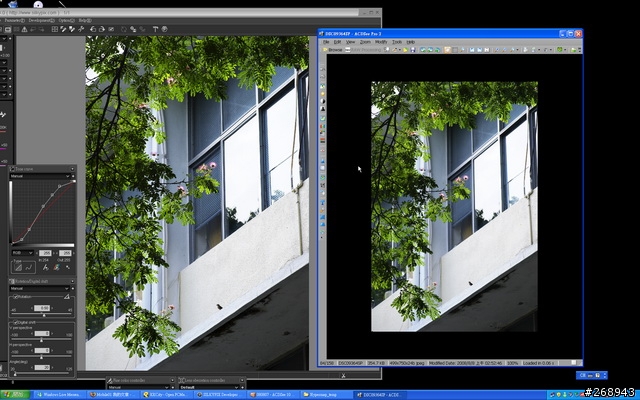Click the next image icon in ACDSee toolbar

430,50
